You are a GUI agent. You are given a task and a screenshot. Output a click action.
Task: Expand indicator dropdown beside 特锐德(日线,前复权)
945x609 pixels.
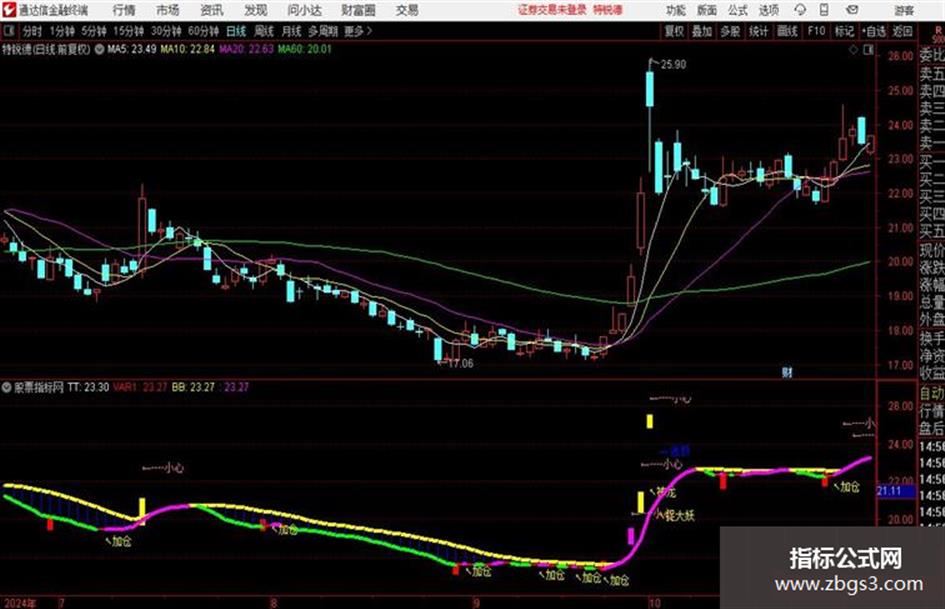tap(99, 49)
